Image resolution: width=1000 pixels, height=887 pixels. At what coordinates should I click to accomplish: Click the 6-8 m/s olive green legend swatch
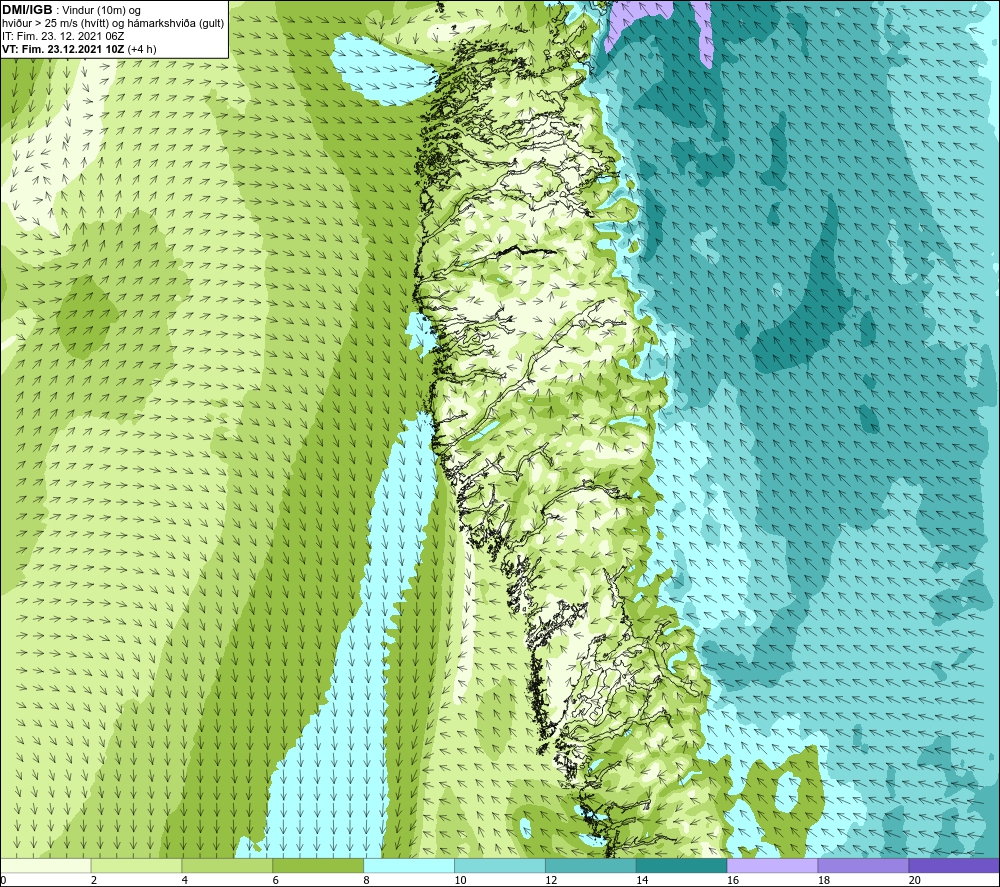click(318, 865)
